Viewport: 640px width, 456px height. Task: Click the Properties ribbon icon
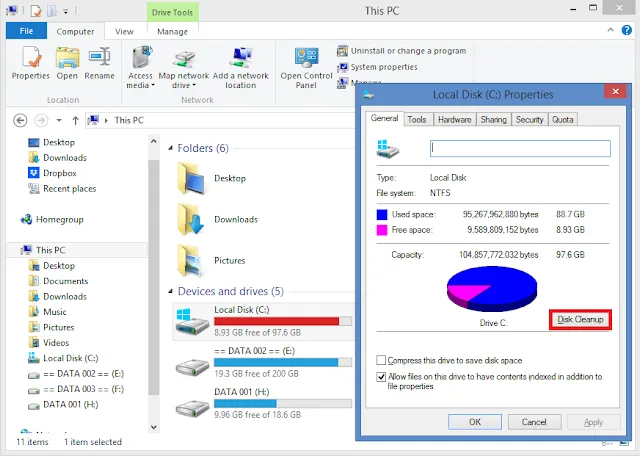pyautogui.click(x=31, y=63)
